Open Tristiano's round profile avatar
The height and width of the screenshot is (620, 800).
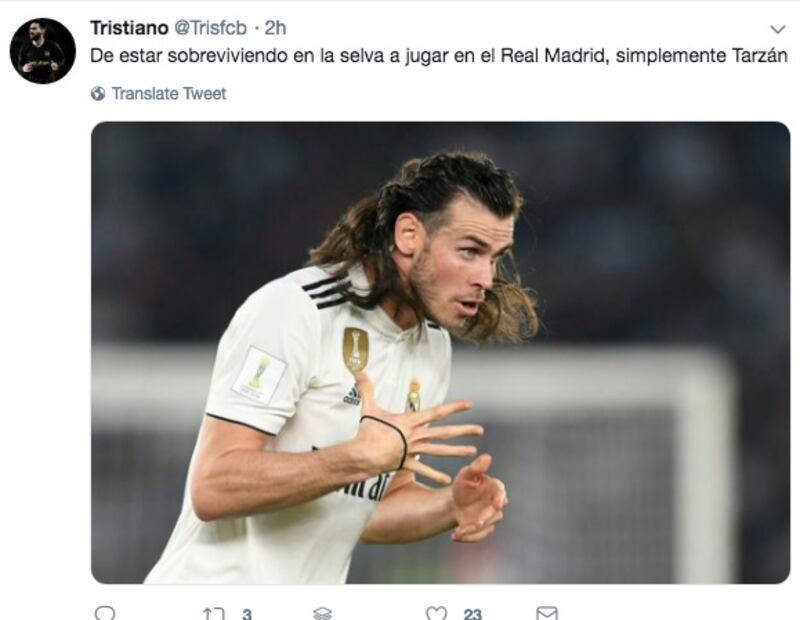tap(43, 51)
